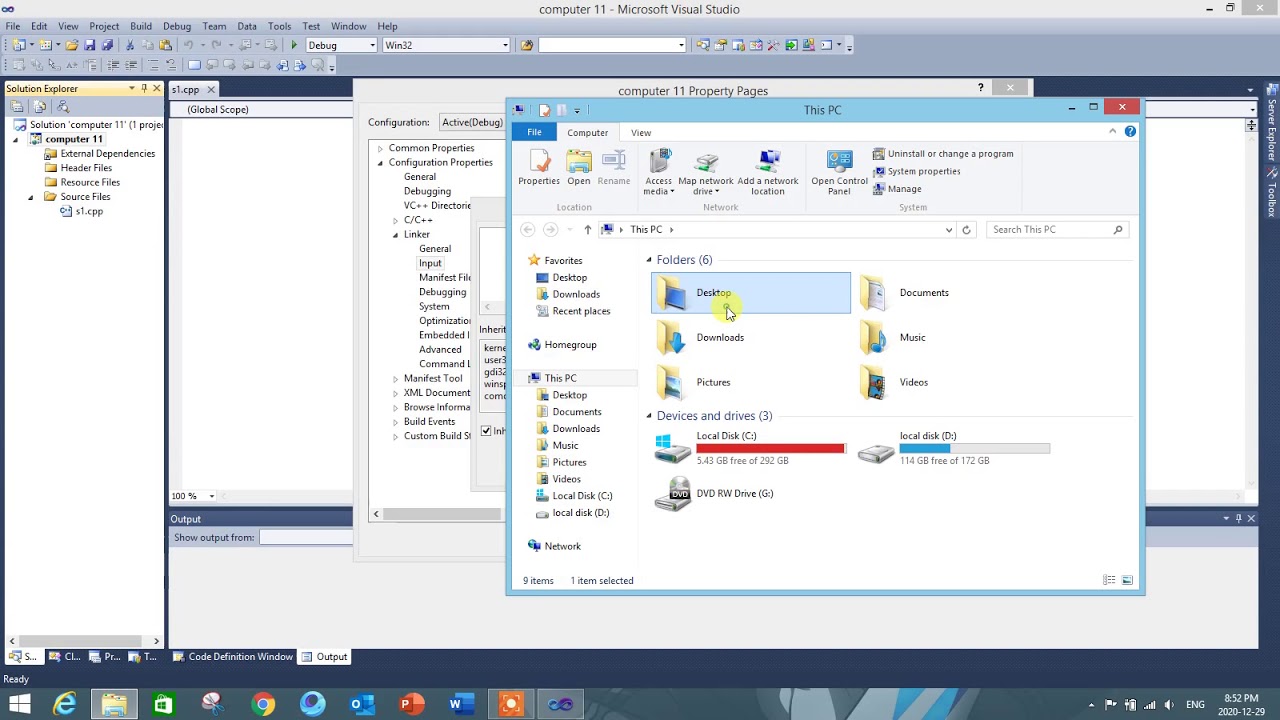1280x720 pixels.
Task: Expand Common Properties in property tree
Action: pos(380,148)
